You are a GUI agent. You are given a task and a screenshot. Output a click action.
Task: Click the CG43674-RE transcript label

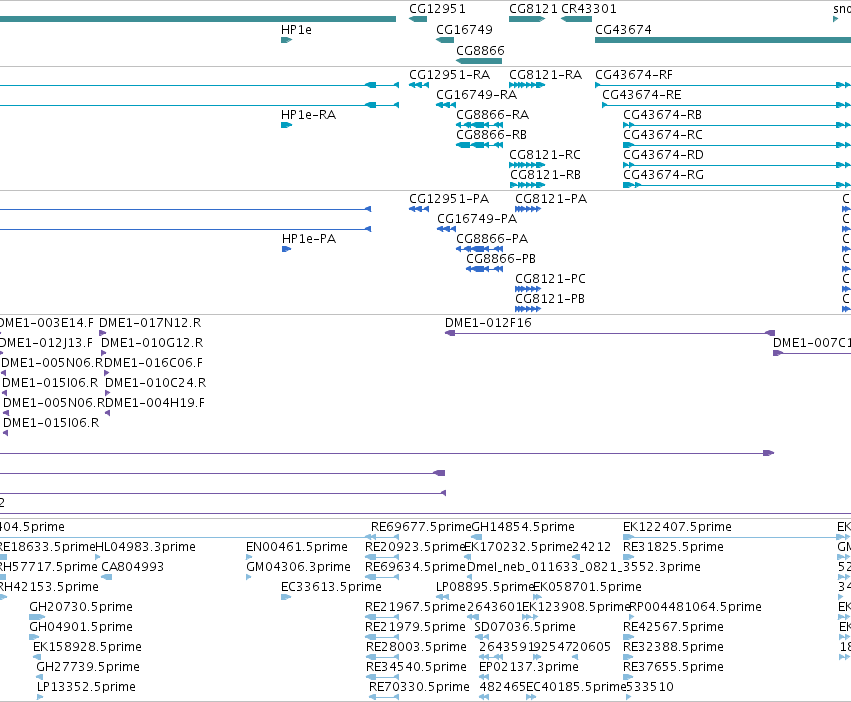click(x=642, y=95)
